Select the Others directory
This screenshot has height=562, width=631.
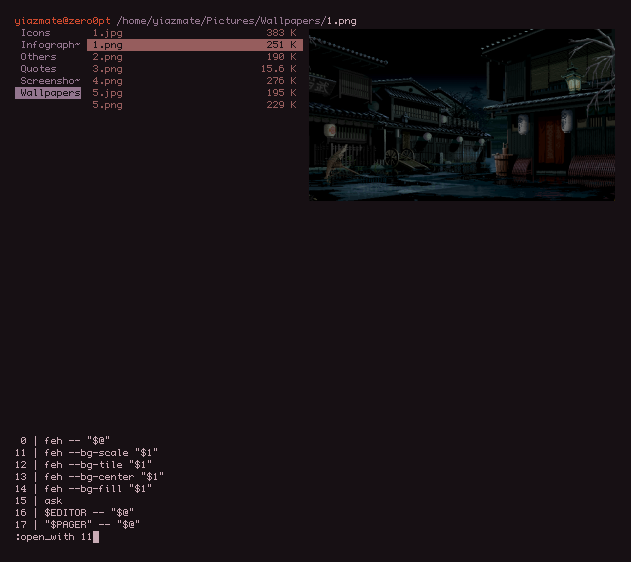coord(39,57)
